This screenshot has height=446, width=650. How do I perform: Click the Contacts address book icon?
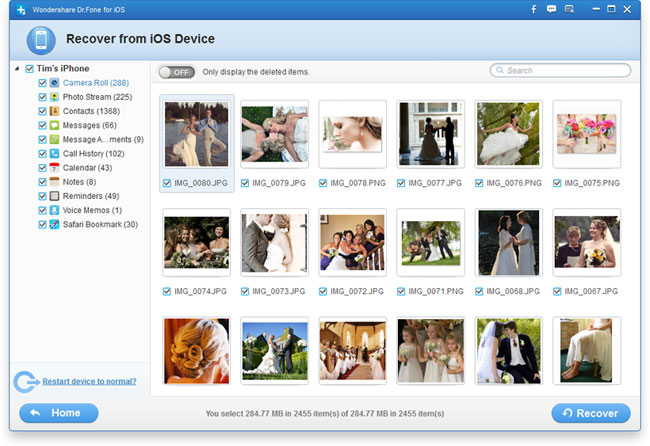click(55, 111)
